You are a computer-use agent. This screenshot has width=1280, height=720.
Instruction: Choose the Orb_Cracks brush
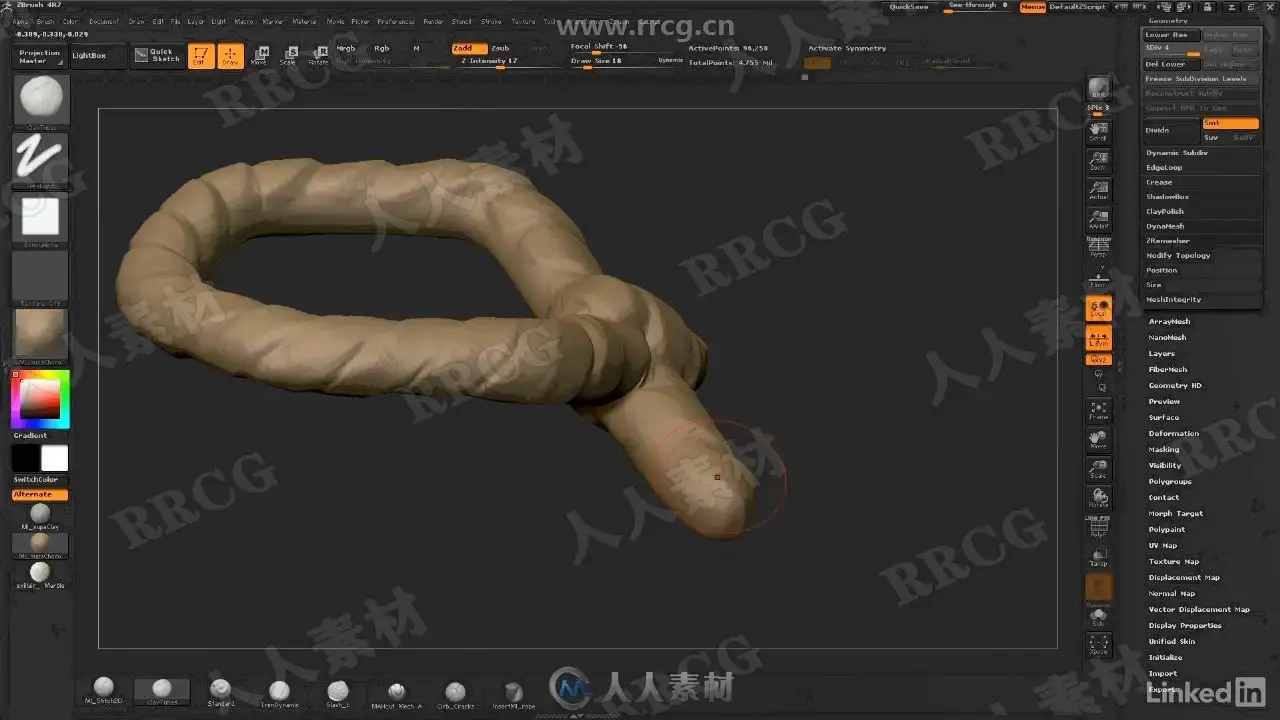pyautogui.click(x=455, y=692)
